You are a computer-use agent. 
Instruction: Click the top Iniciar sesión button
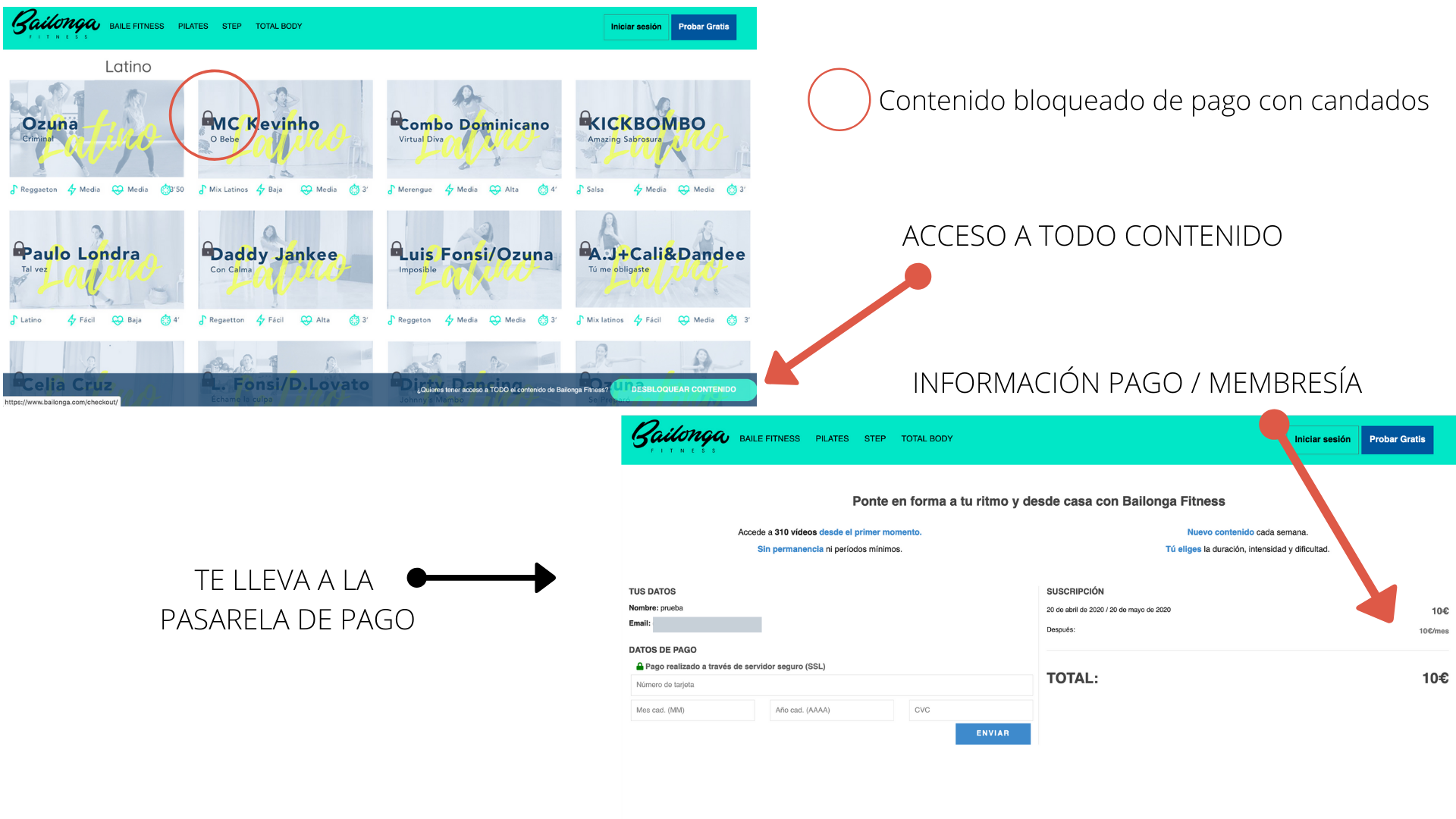point(635,27)
